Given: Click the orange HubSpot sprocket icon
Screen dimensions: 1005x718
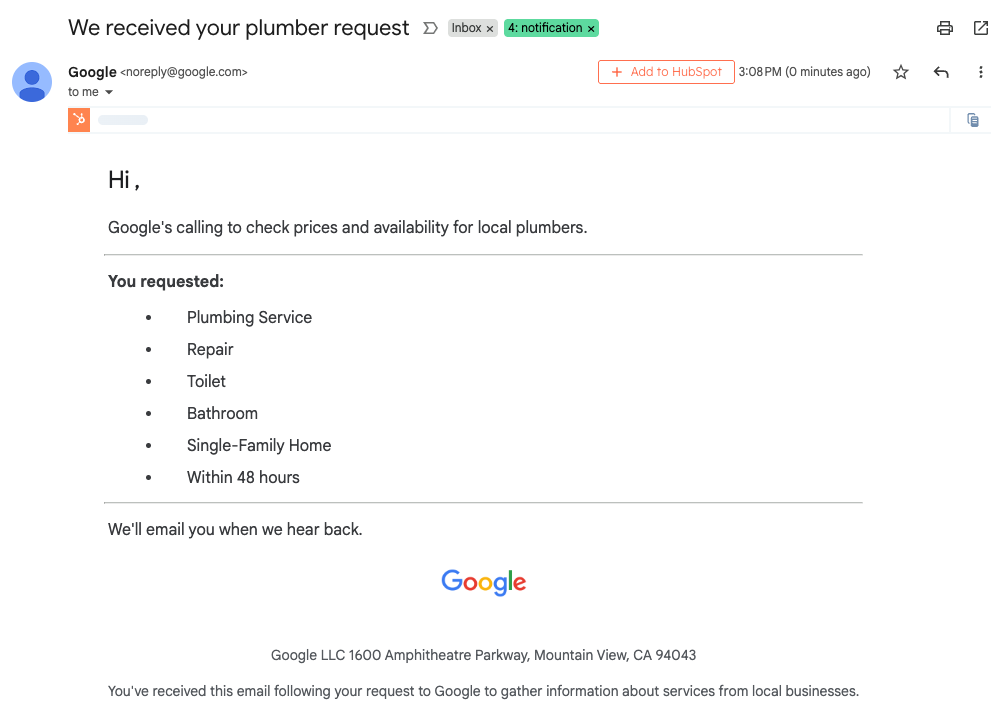Looking at the screenshot, I should click(78, 119).
